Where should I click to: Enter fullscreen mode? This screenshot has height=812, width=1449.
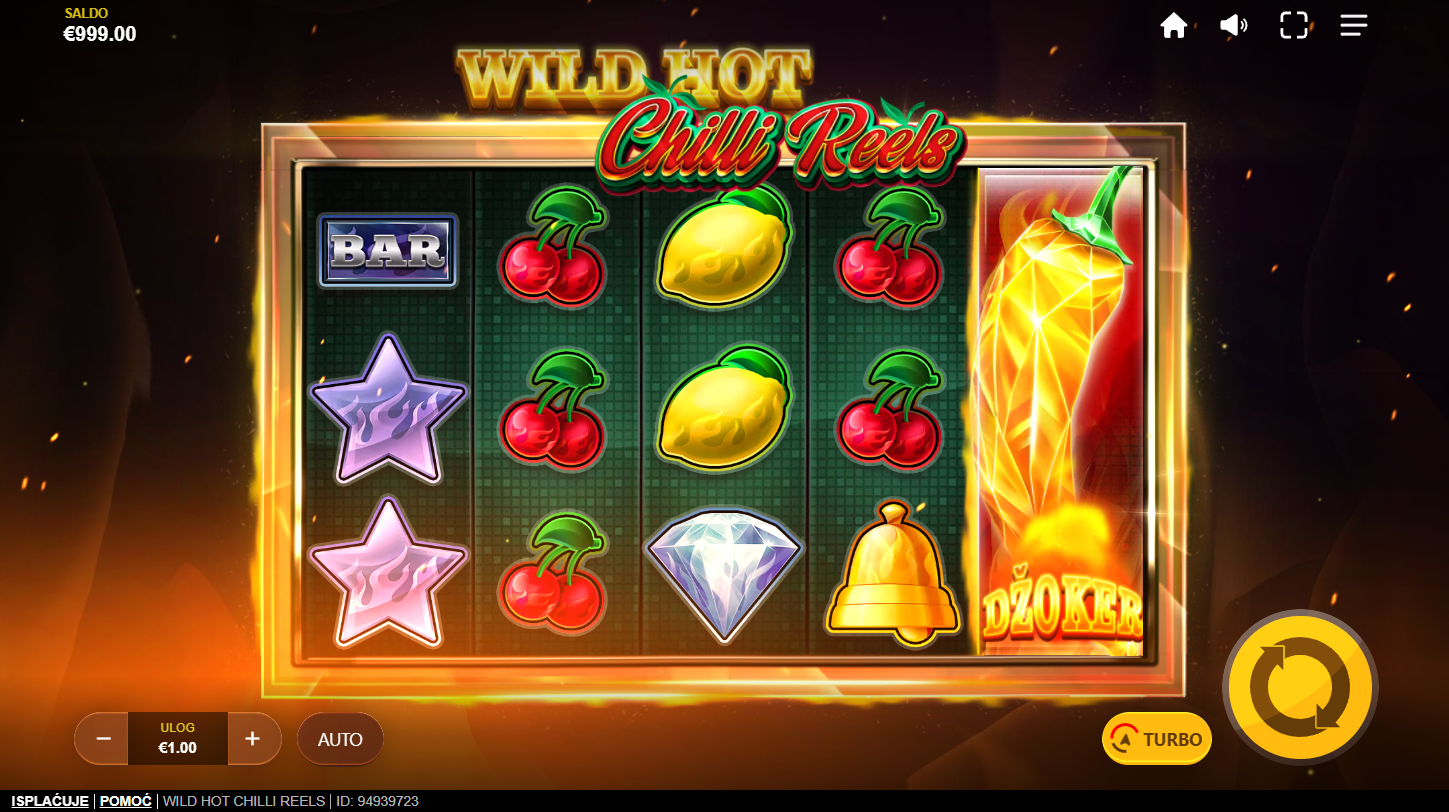(1294, 25)
